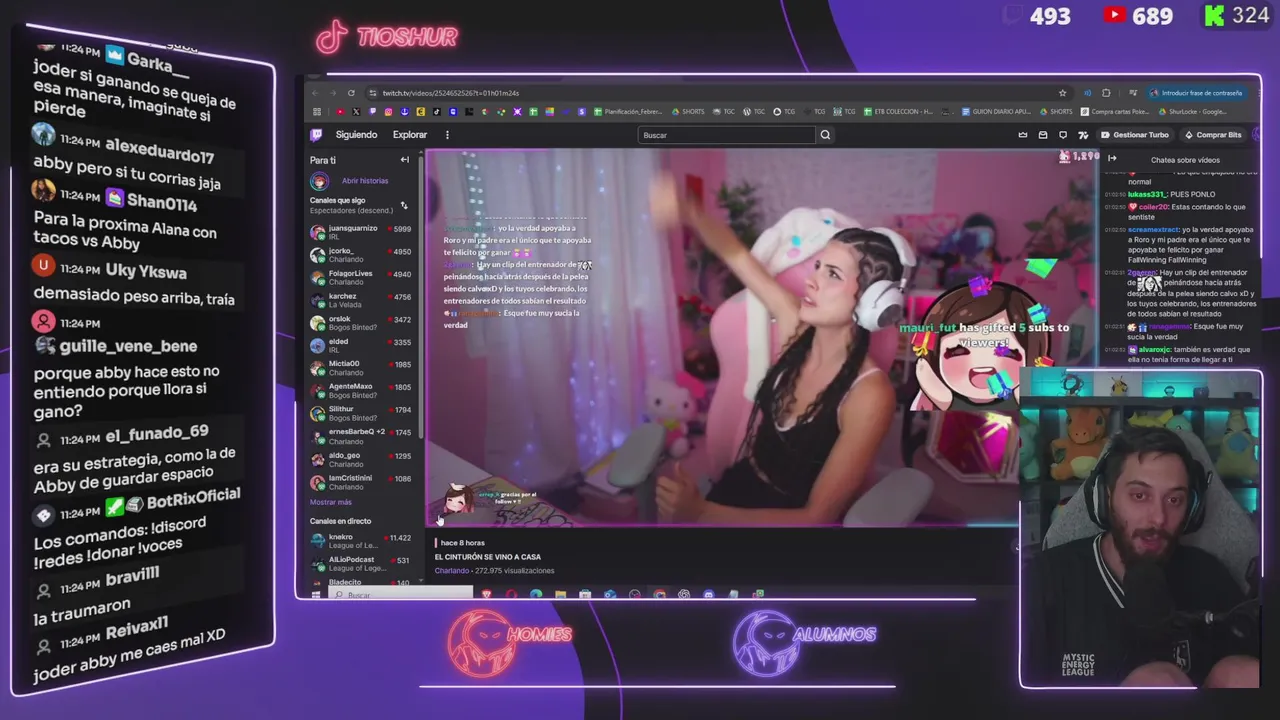This screenshot has width=1280, height=720.
Task: Click the Twitch video player area
Action: point(762,338)
